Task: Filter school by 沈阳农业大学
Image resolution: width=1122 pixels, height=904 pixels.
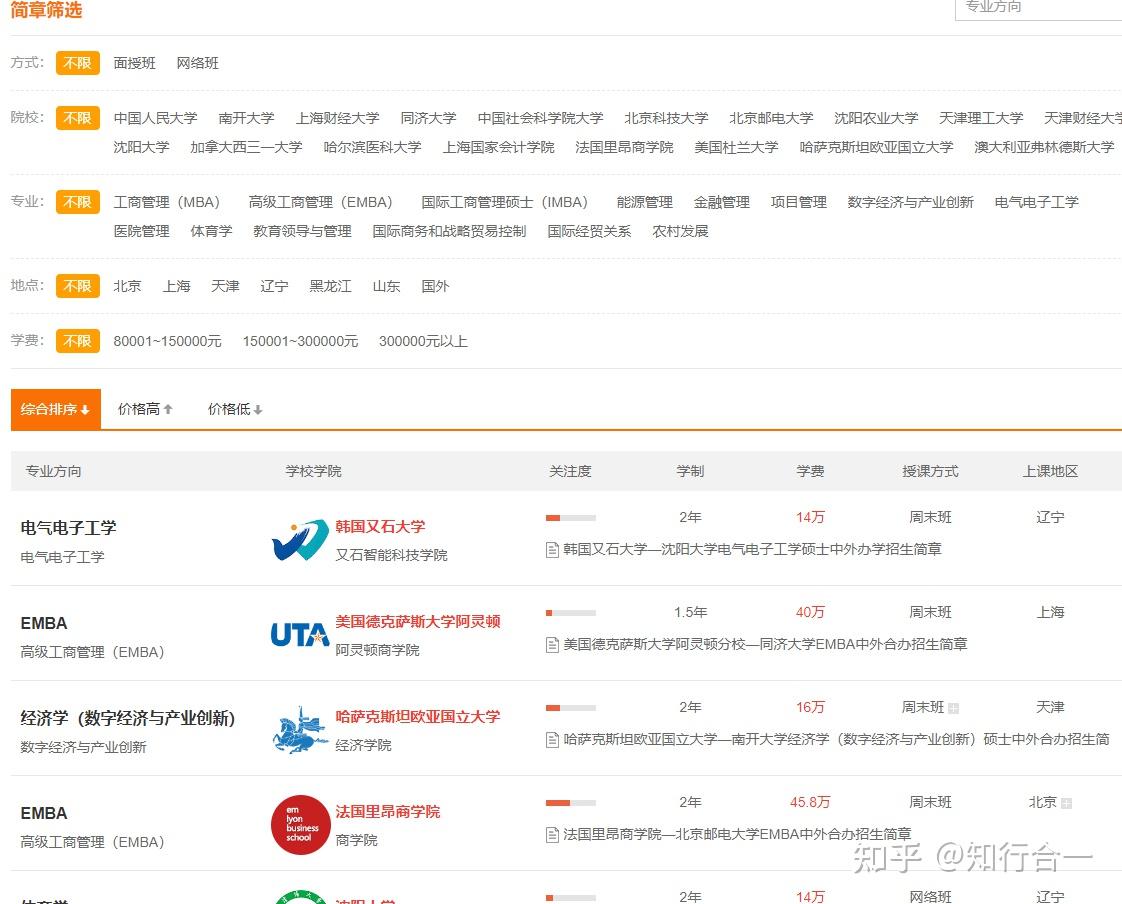Action: click(877, 118)
